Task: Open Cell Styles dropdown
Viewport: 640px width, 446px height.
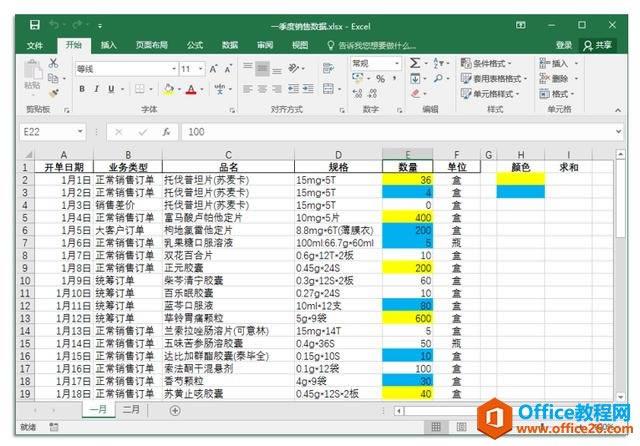Action: (x=490, y=94)
